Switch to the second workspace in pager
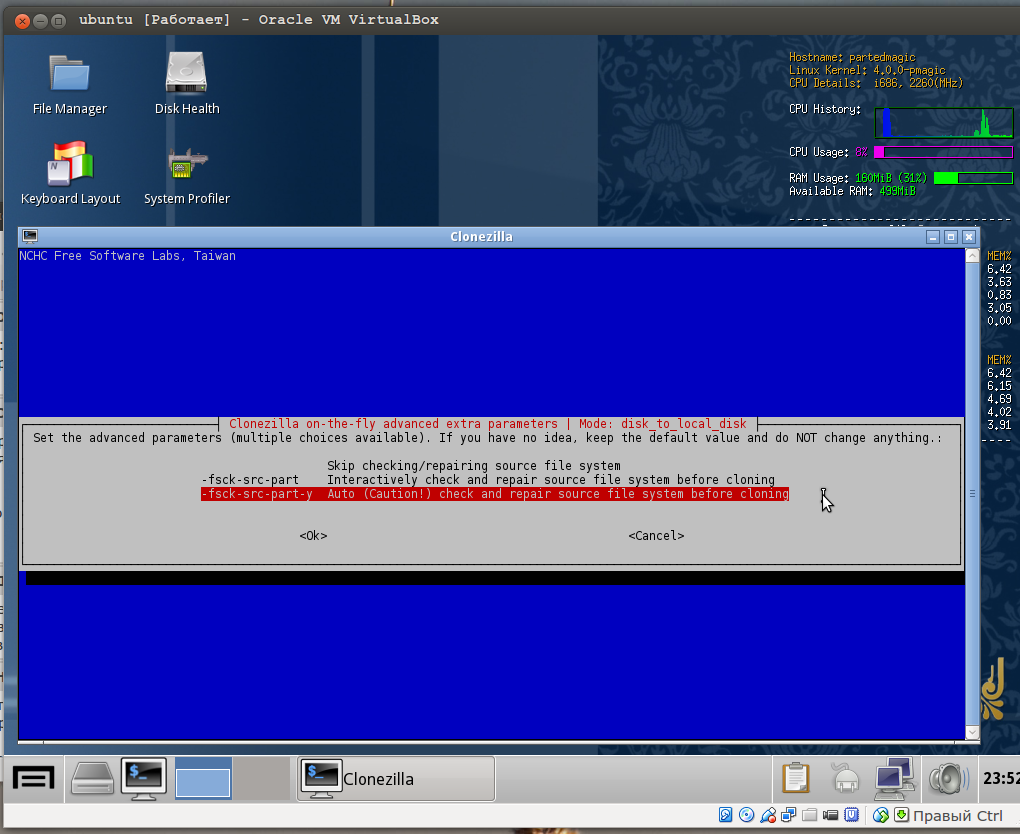The height and width of the screenshot is (834, 1020). click(x=261, y=778)
